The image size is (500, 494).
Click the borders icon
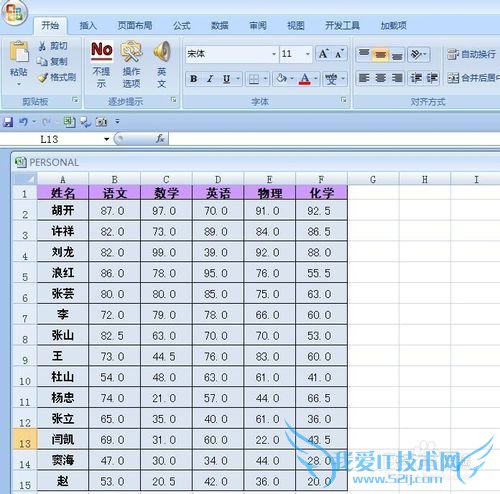pos(254,79)
